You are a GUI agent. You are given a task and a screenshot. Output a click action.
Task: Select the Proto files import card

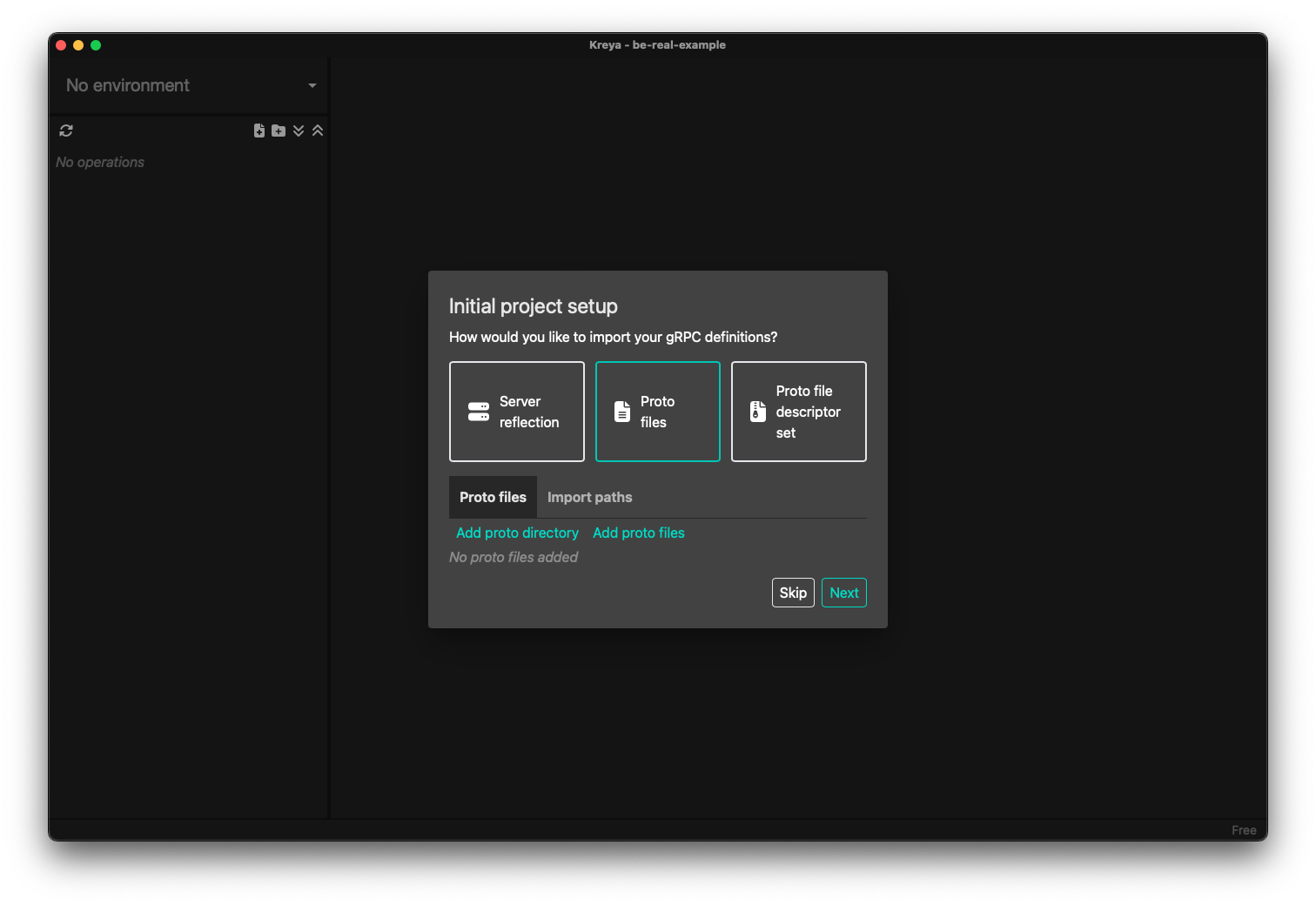click(x=658, y=412)
